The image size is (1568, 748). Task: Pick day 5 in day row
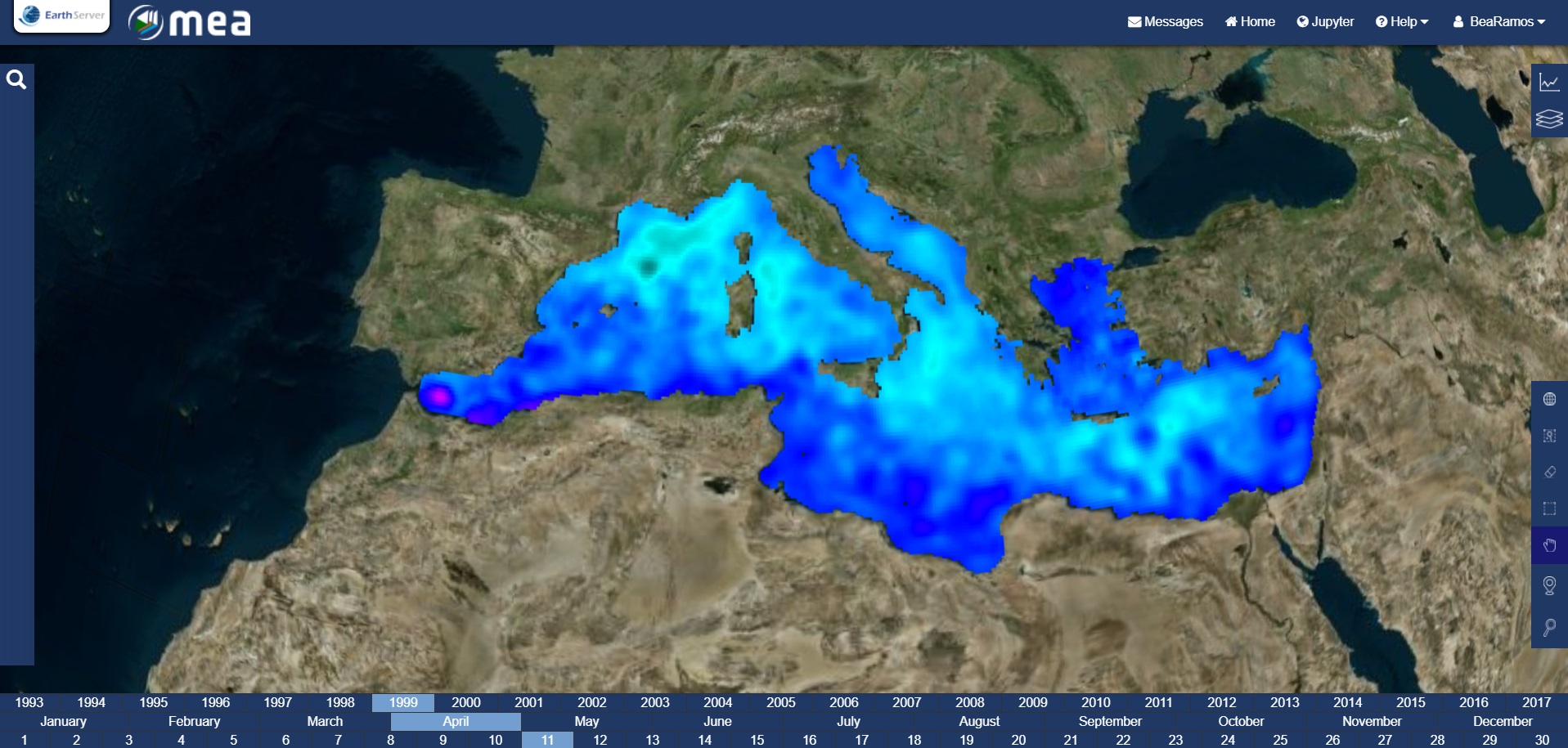pos(234,740)
